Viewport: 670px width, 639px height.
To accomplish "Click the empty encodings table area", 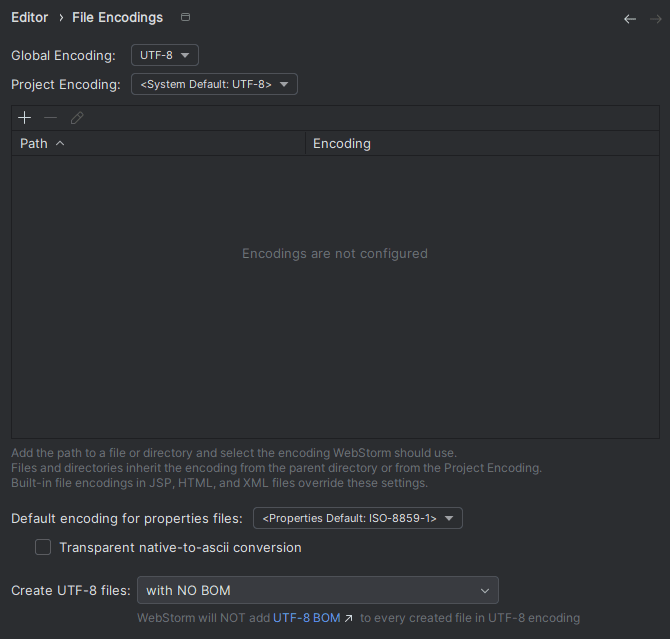I will (335, 320).
